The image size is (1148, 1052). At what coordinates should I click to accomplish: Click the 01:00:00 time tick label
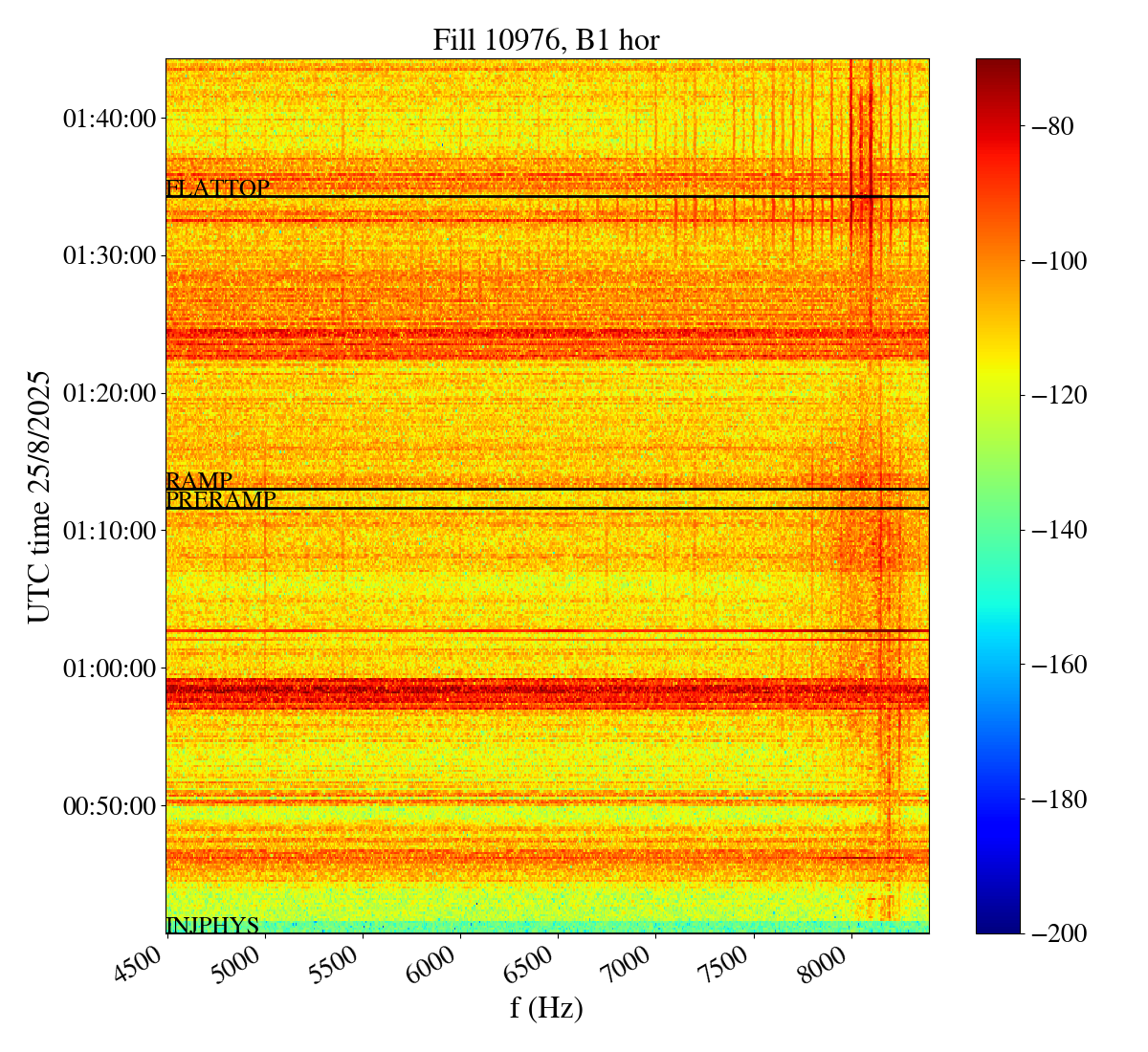tap(109, 668)
